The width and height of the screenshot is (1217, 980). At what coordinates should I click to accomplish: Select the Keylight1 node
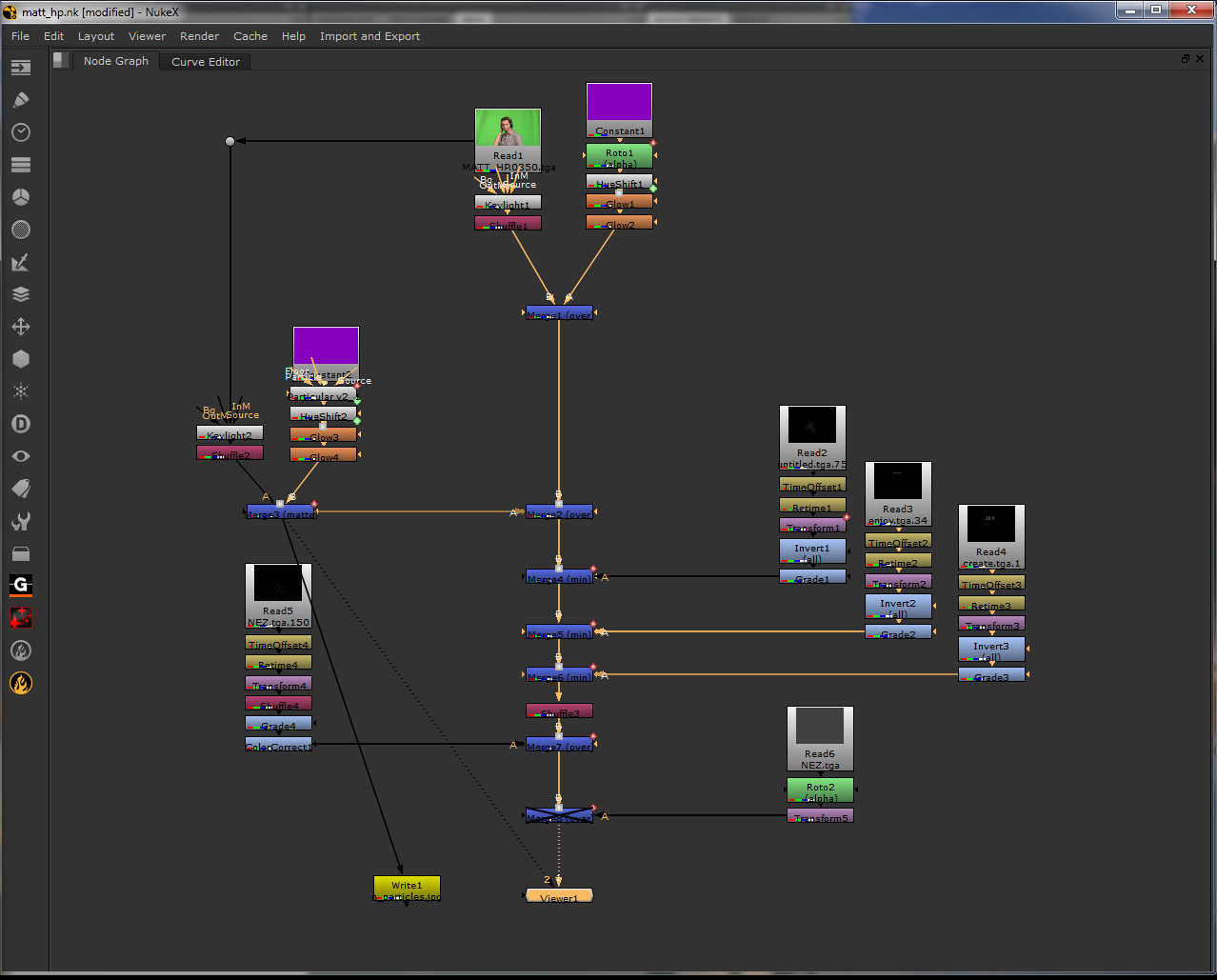click(x=508, y=203)
